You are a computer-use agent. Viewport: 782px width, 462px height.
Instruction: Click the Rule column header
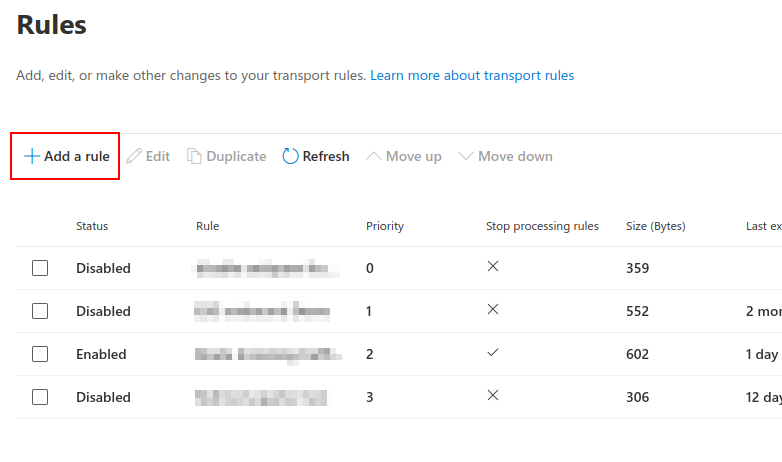207,226
